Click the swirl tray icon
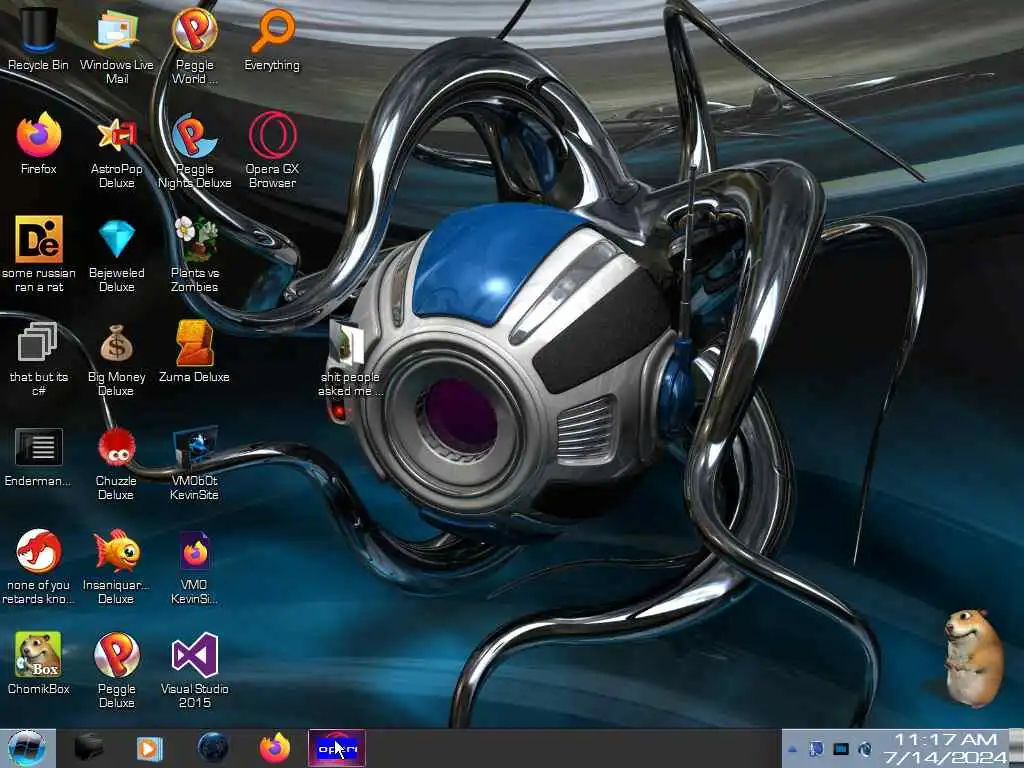The image size is (1024, 768). pos(865,749)
